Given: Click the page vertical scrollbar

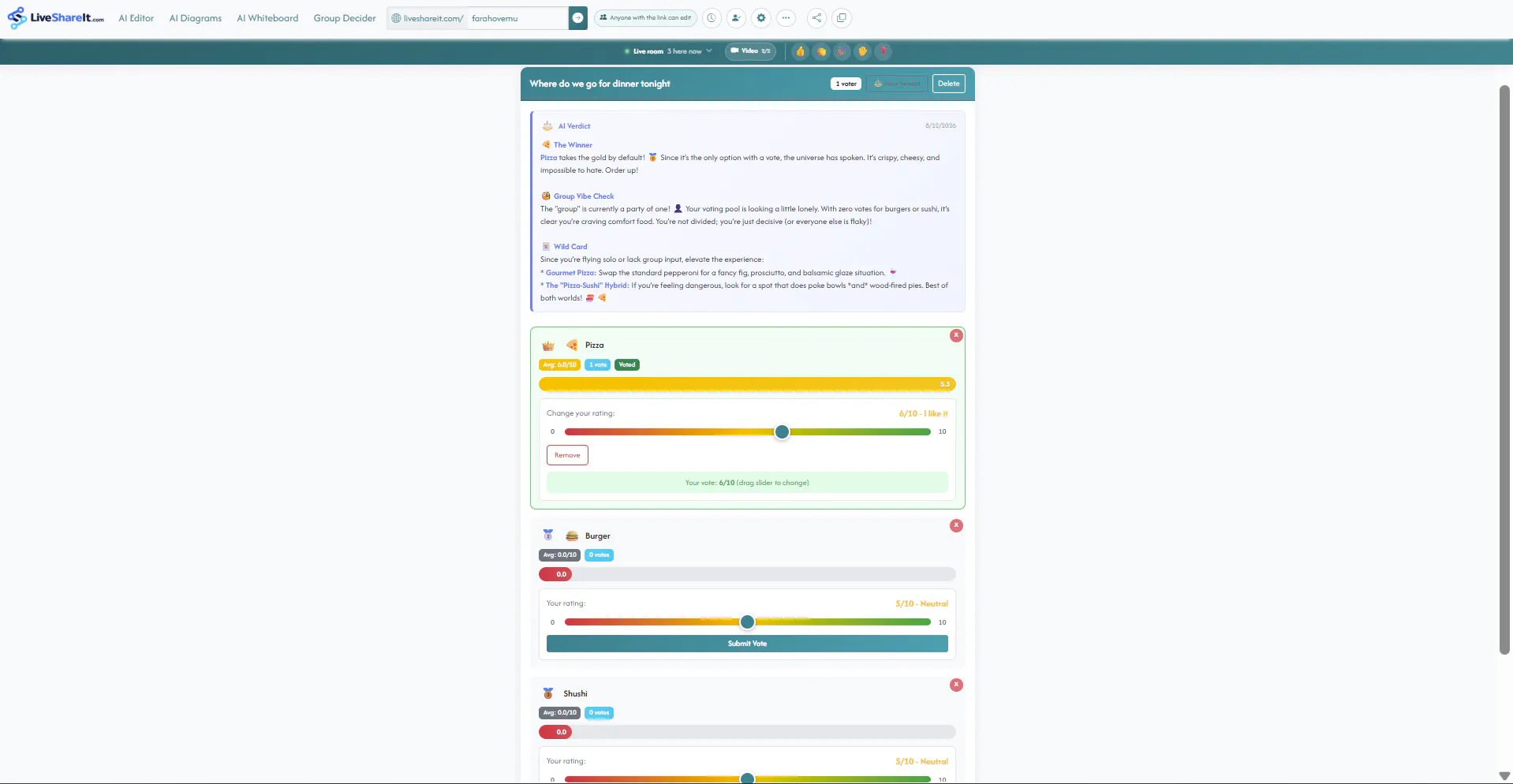Looking at the screenshot, I should (1504, 369).
